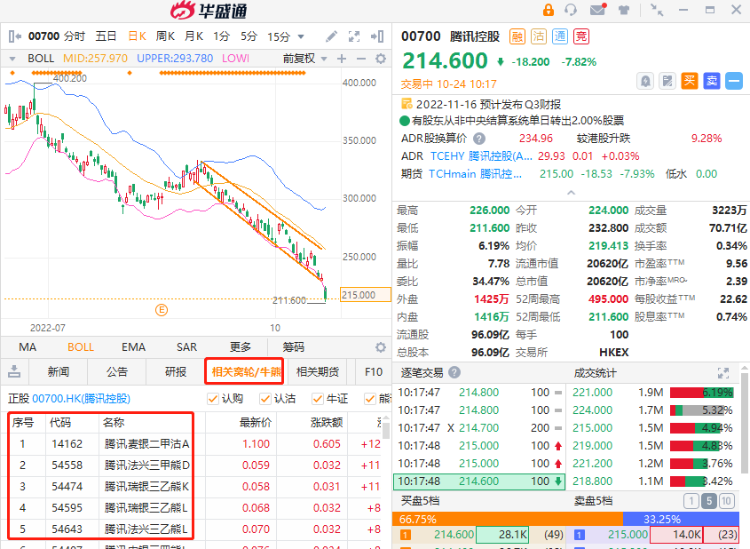Click the download icon beside 新闻 tab
Screen dimensions: 750x549
(14, 371)
